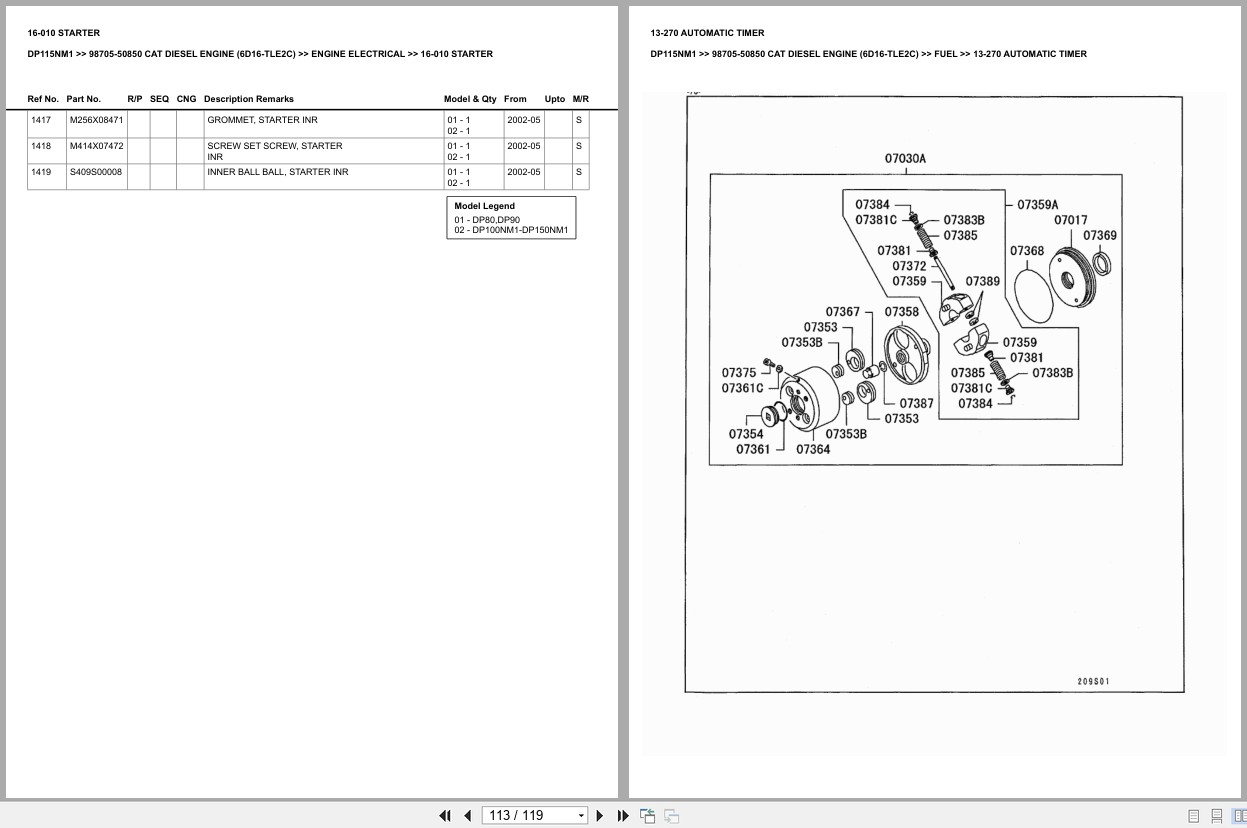
Task: Click callout label 07017 in diagram
Action: [x=1071, y=220]
